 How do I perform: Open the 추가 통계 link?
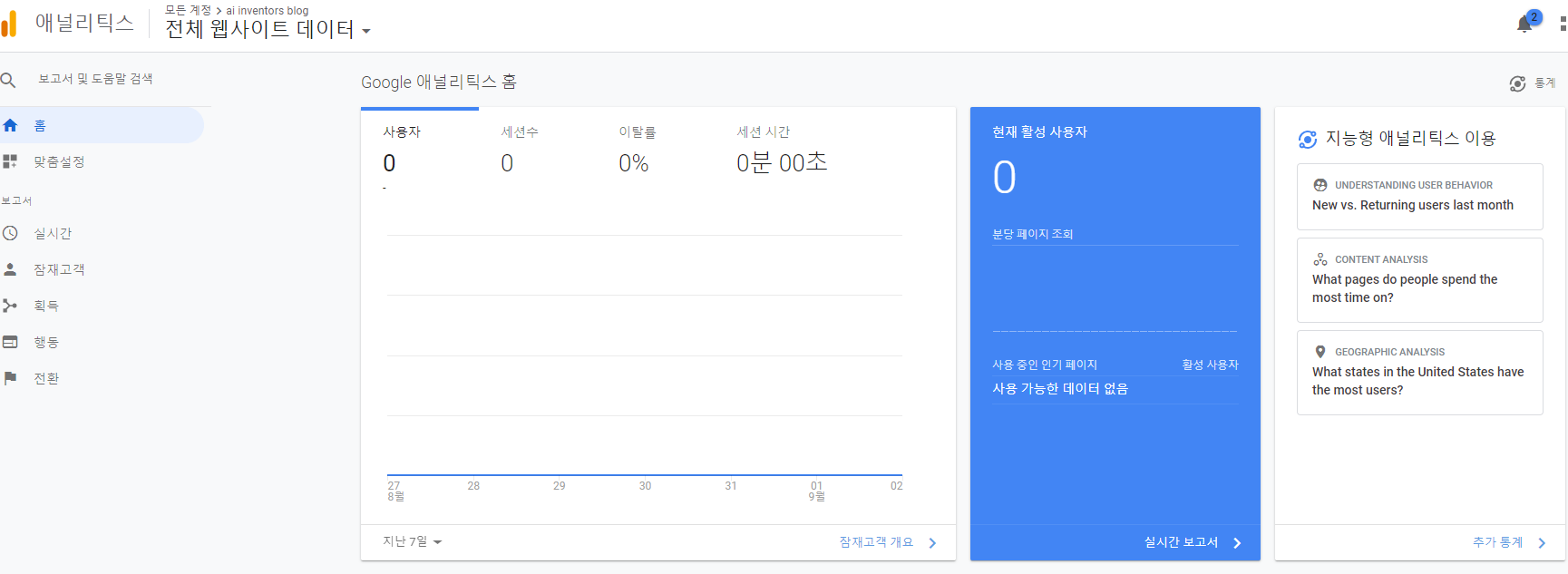pyautogui.click(x=1498, y=542)
